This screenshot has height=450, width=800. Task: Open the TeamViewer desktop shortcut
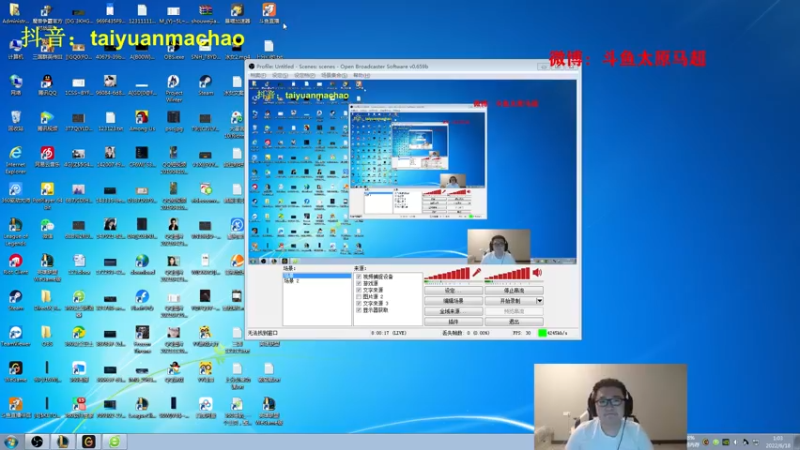(15, 336)
